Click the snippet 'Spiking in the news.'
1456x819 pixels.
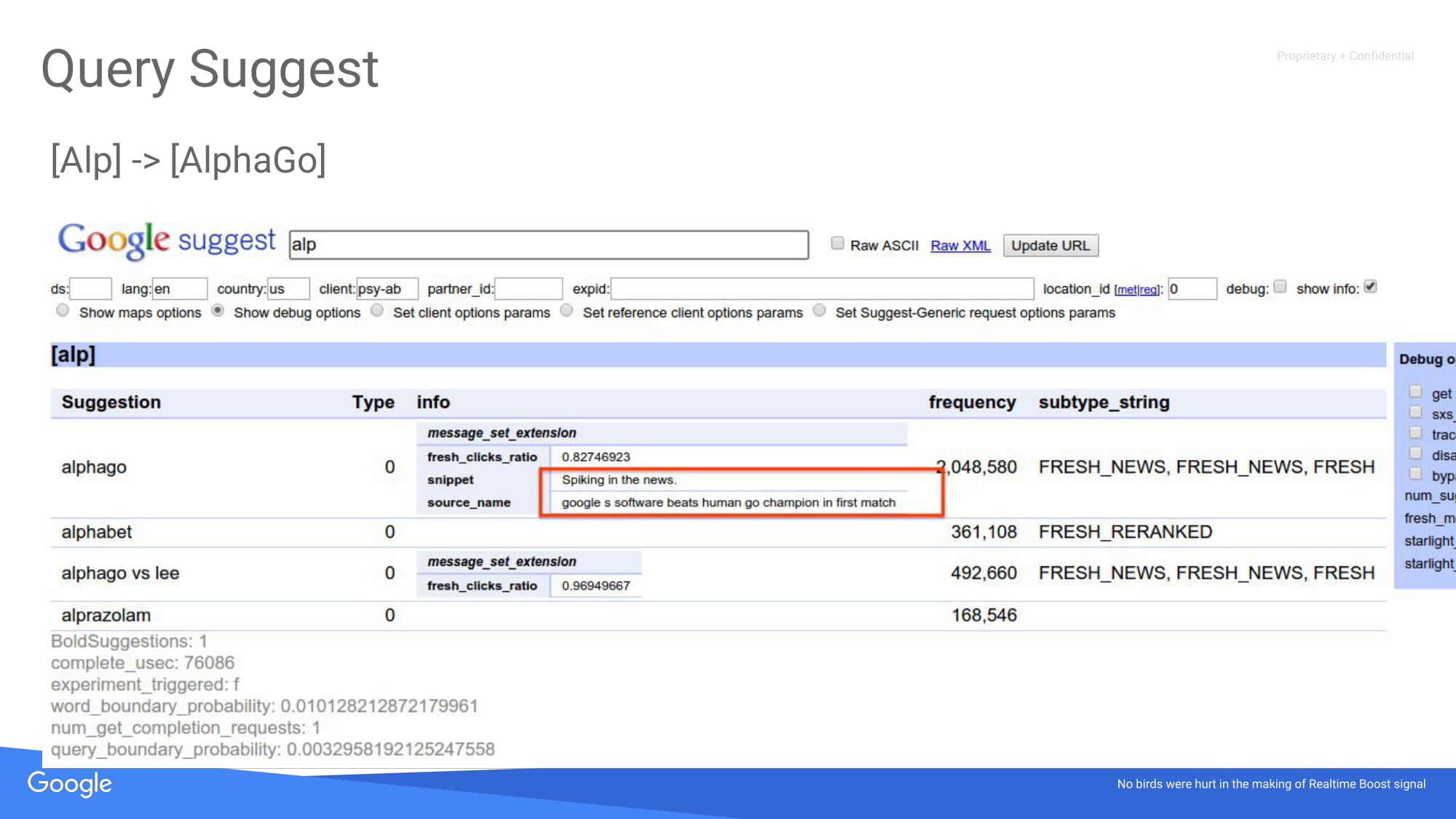[620, 480]
